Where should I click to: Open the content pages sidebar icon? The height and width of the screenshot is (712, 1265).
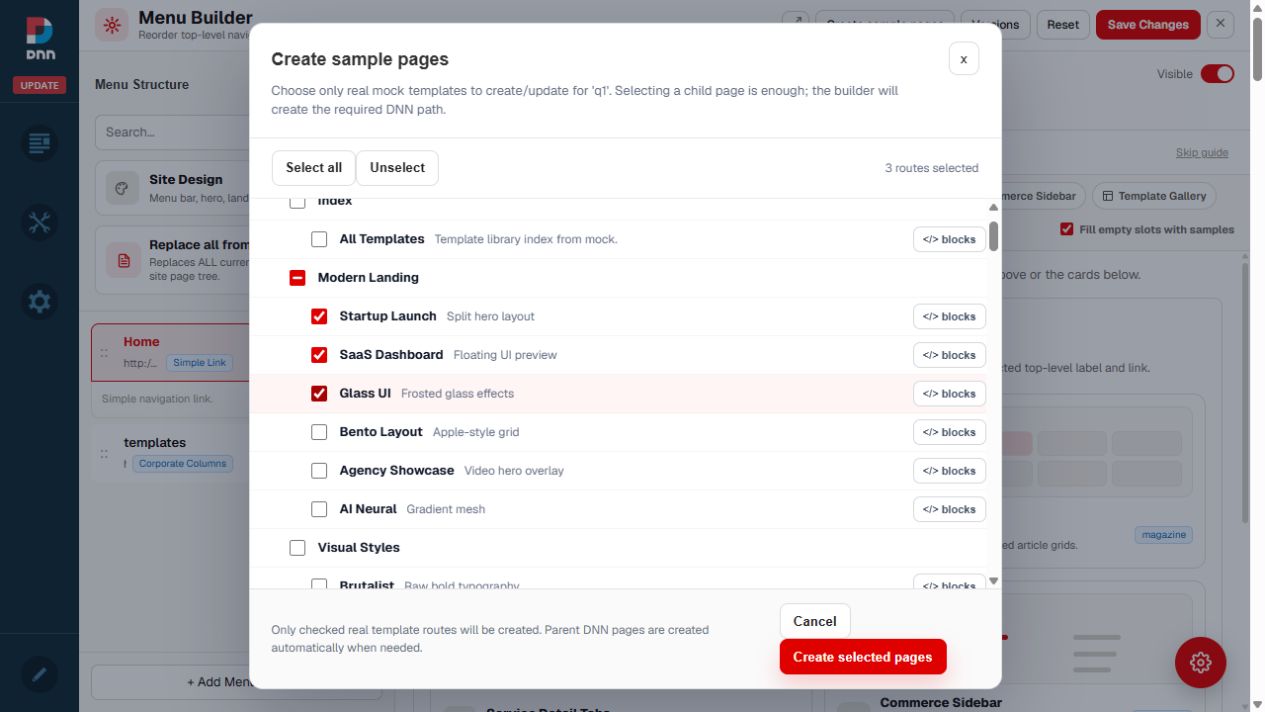tap(39, 143)
